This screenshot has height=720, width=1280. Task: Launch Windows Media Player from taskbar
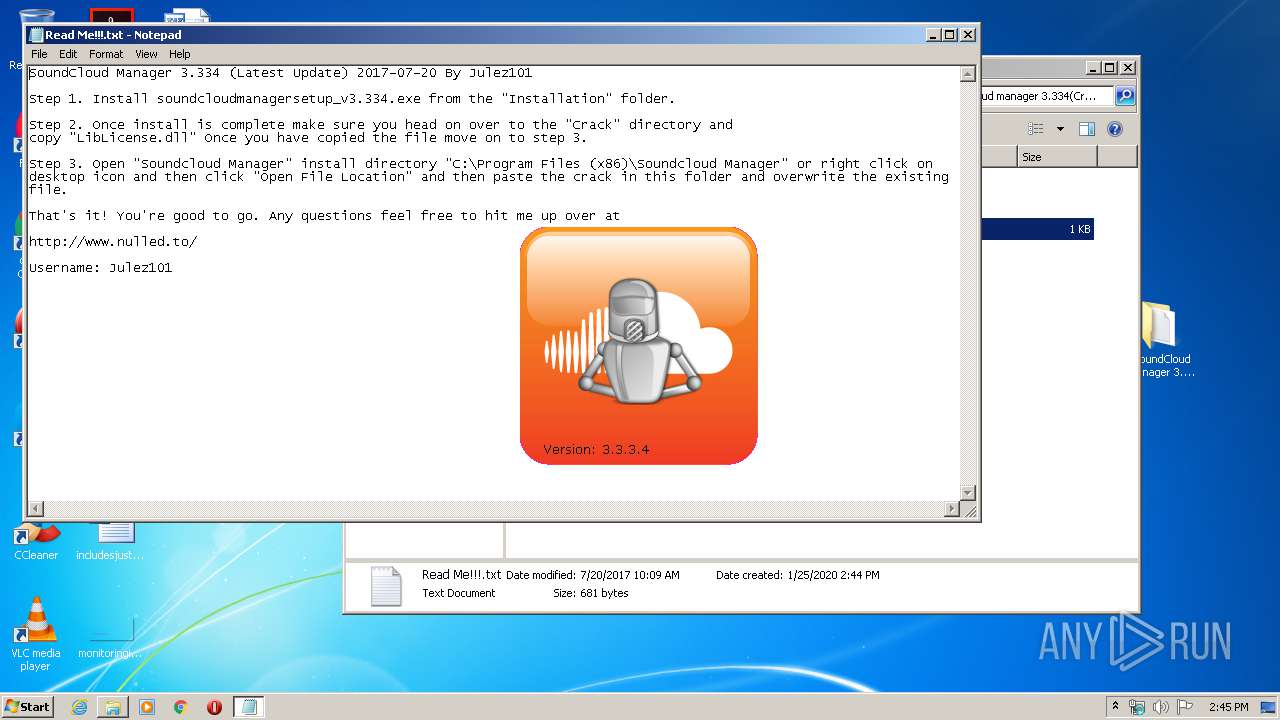coord(147,707)
